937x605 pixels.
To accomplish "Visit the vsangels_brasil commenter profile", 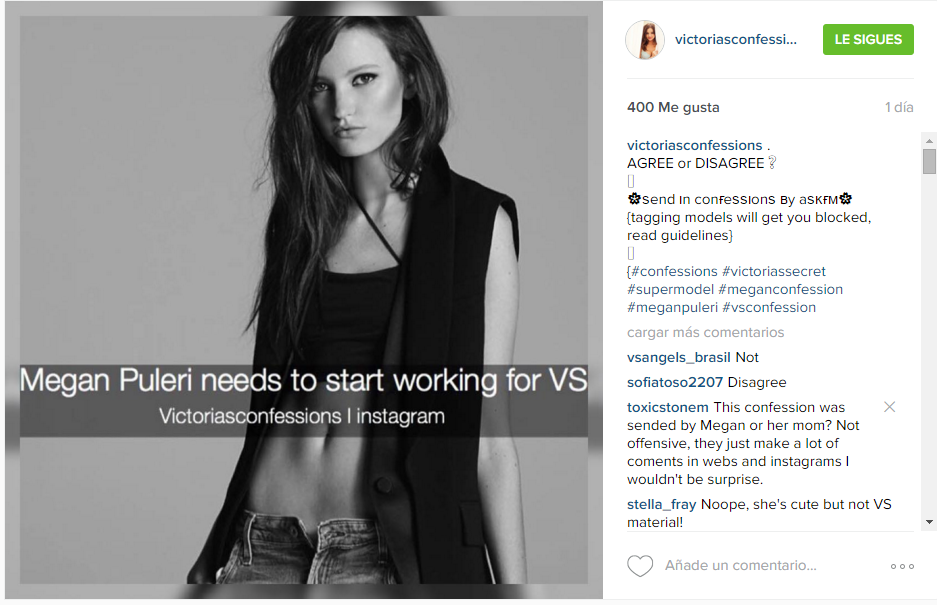I will (678, 358).
